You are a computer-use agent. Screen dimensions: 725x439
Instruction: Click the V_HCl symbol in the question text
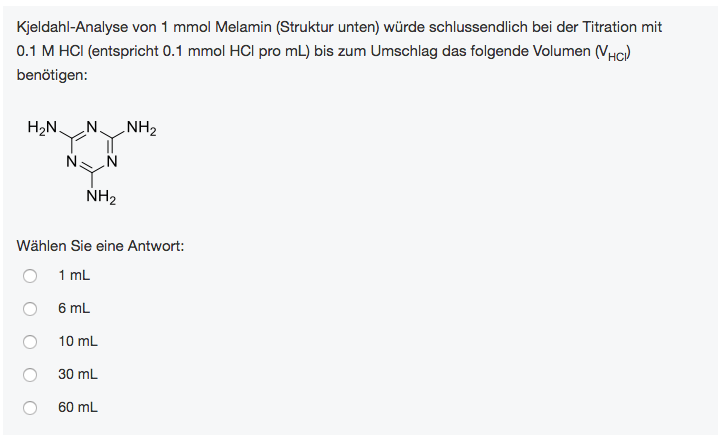point(613,52)
